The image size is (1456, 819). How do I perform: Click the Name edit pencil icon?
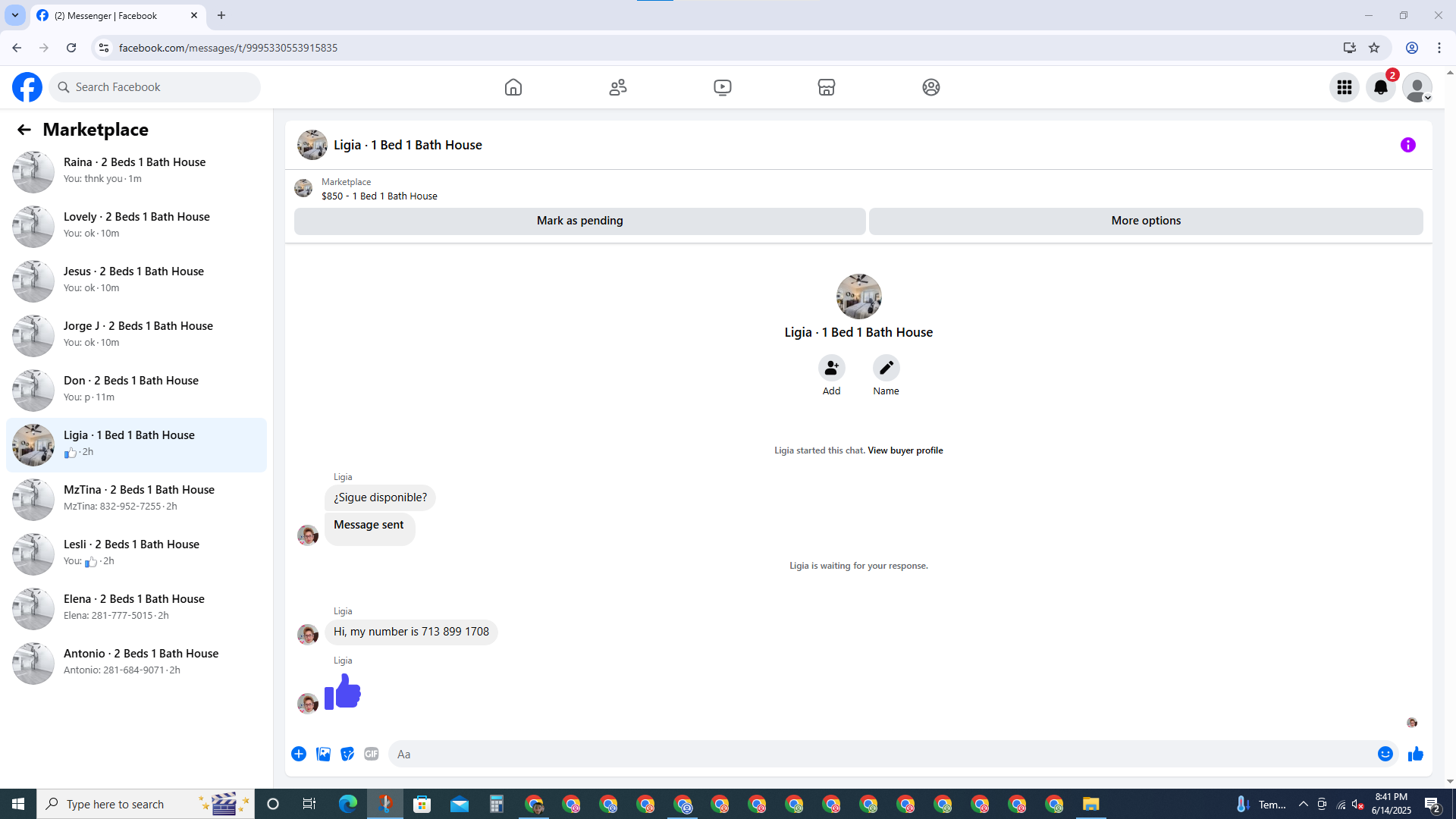[886, 368]
